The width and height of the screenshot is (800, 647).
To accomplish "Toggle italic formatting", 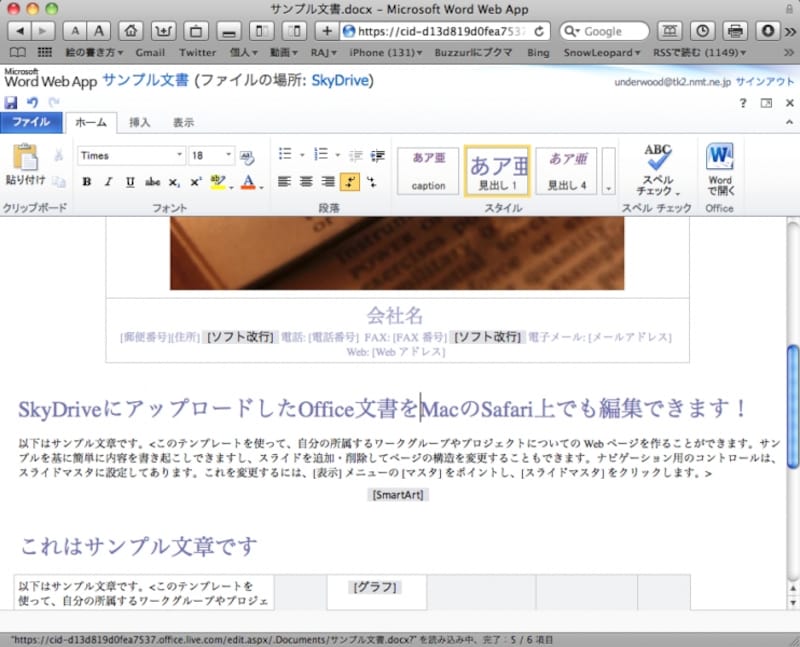I will pyautogui.click(x=107, y=182).
